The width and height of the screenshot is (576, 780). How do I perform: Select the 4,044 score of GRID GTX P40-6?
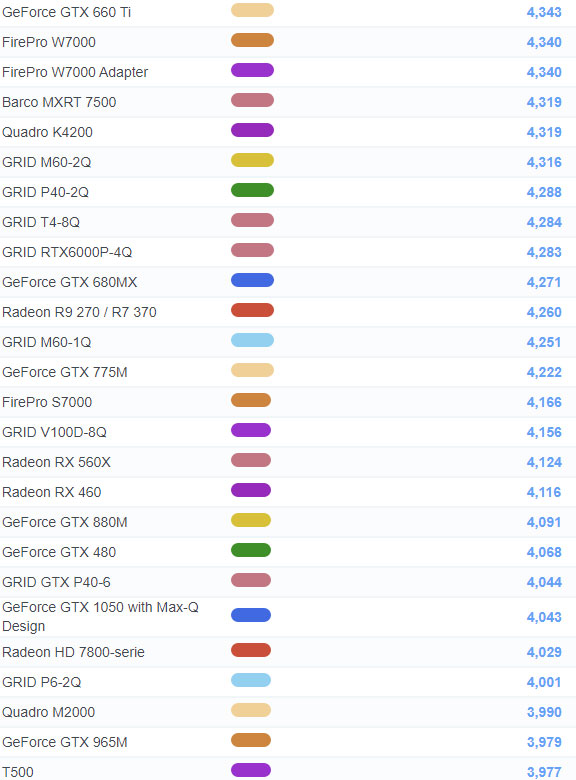(544, 582)
